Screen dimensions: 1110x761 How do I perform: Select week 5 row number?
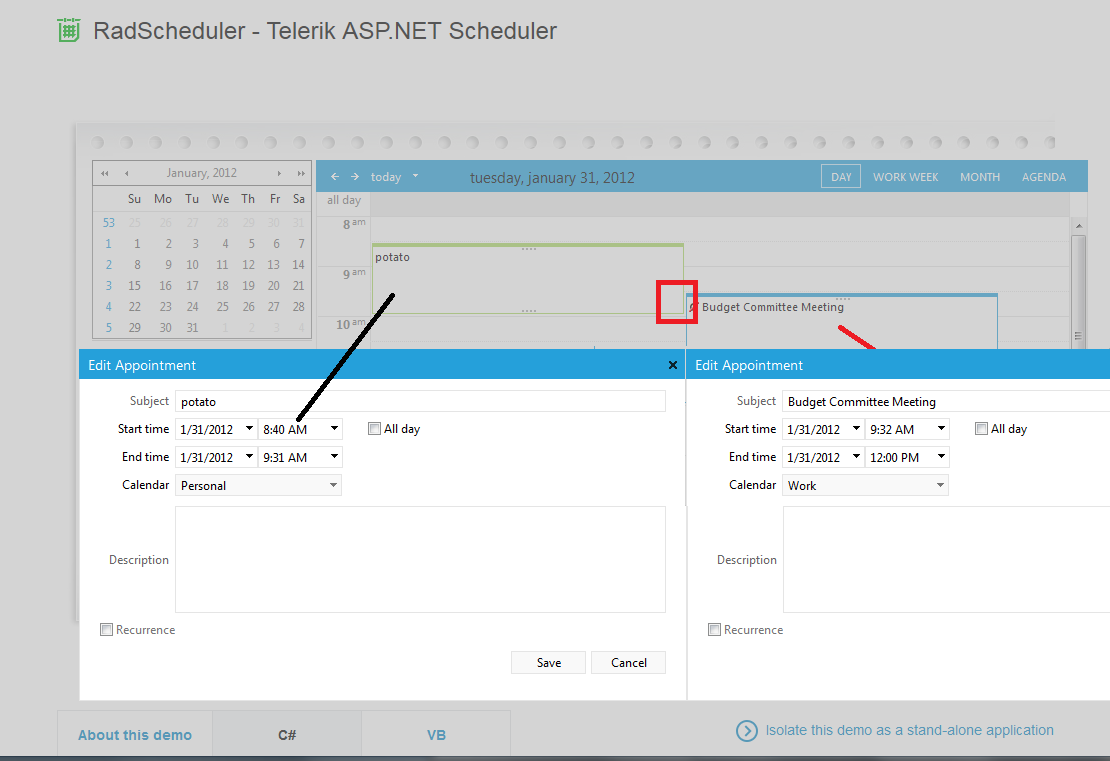pos(108,328)
